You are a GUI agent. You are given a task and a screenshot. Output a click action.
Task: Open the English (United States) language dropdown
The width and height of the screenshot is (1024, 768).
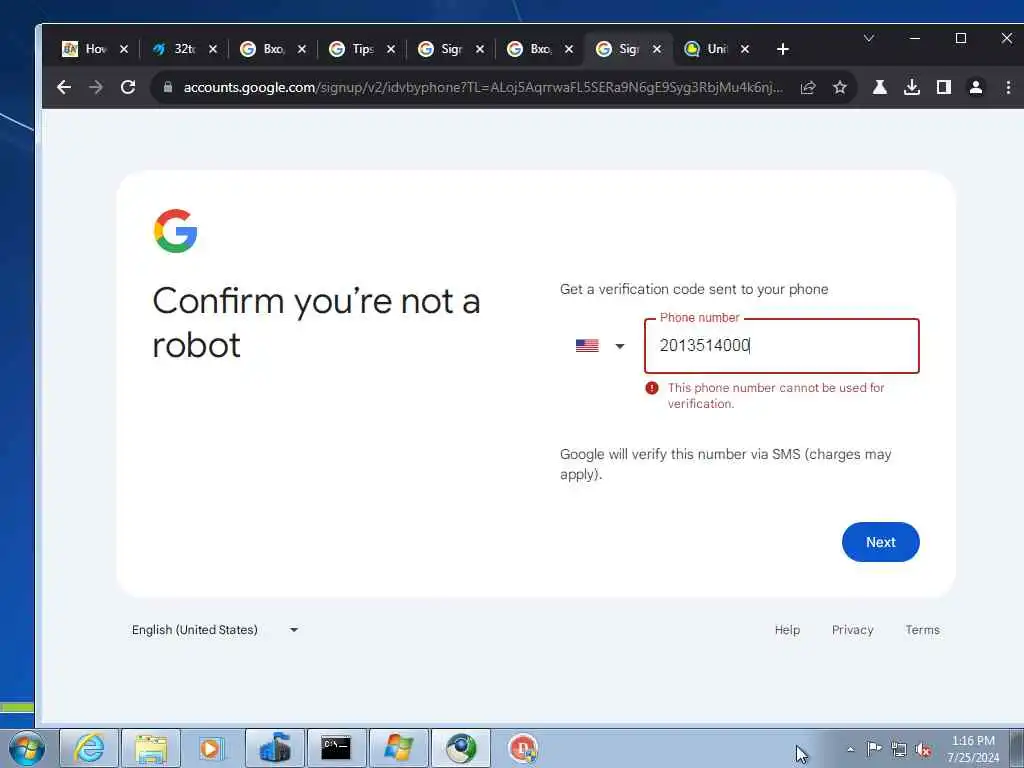216,630
